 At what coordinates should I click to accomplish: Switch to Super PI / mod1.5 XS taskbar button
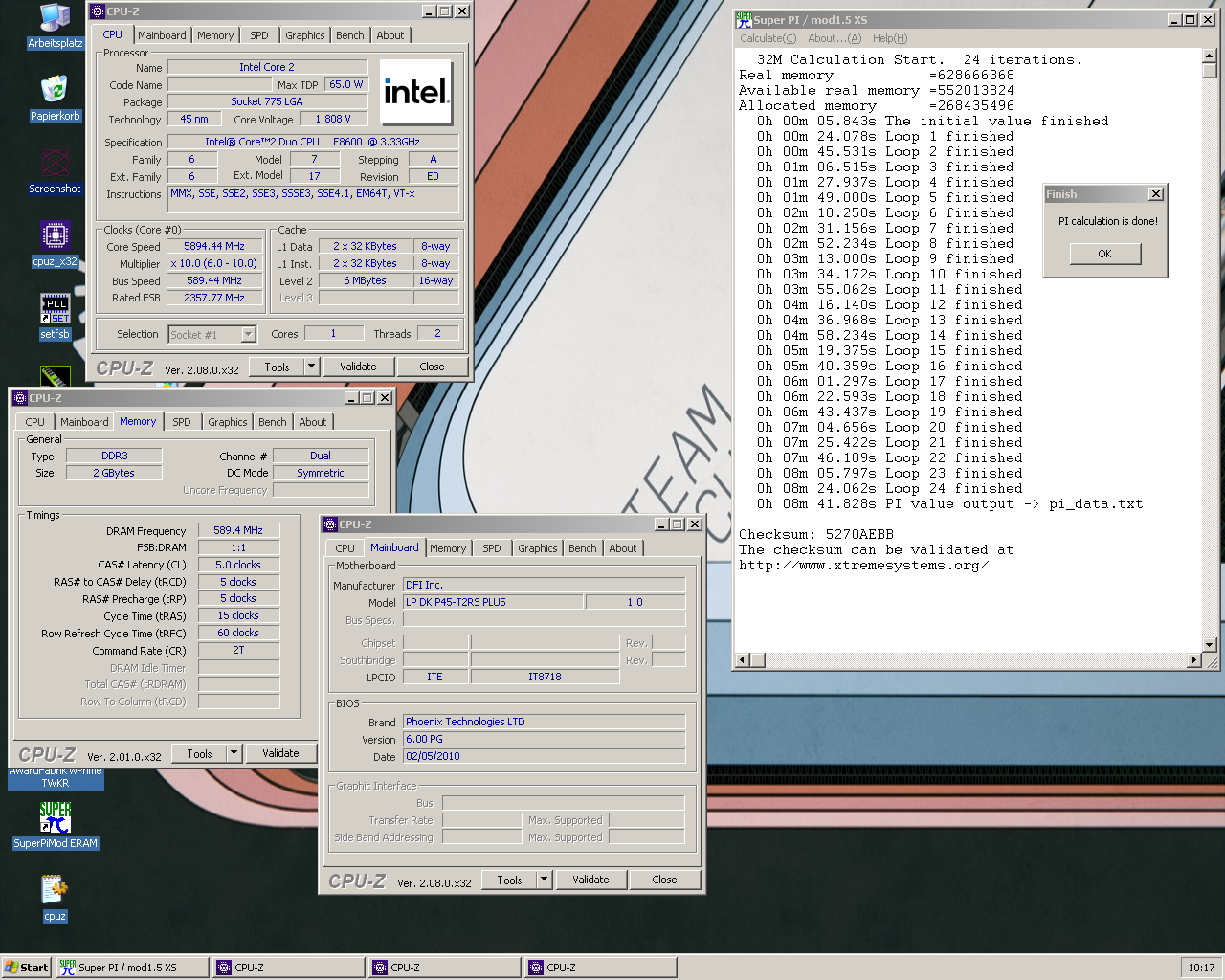pyautogui.click(x=132, y=968)
